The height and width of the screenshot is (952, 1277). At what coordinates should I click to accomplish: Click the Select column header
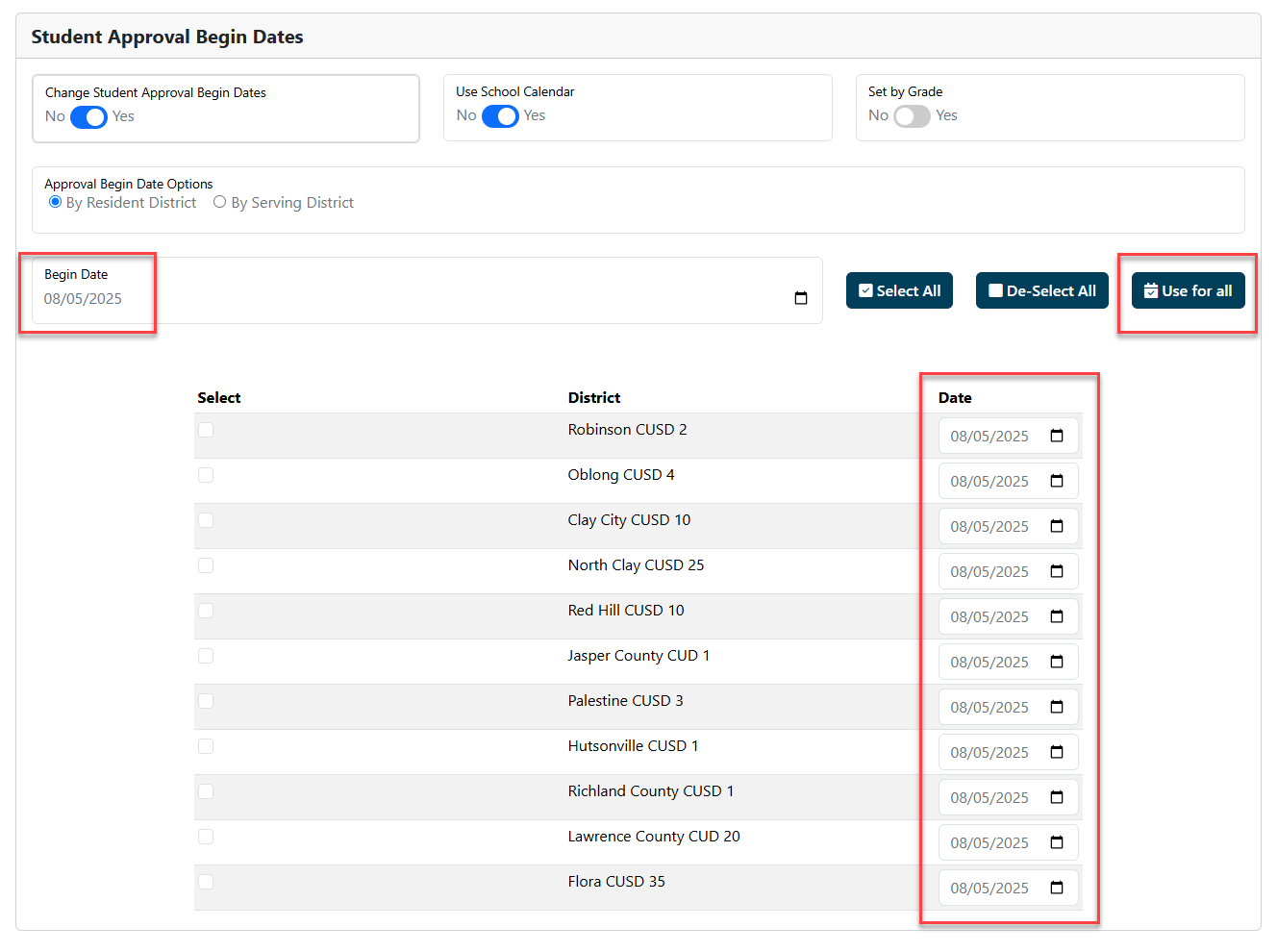pos(218,397)
